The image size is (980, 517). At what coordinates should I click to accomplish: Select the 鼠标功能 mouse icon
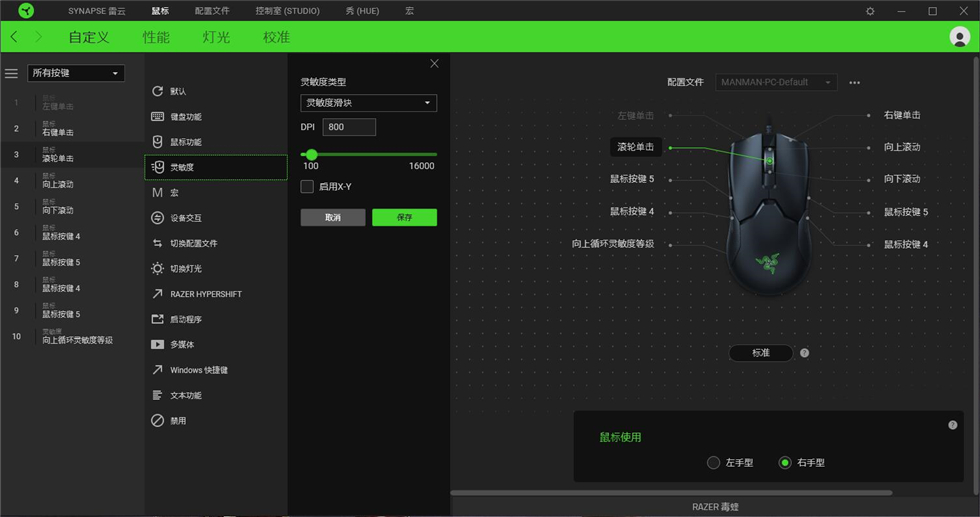tap(158, 142)
